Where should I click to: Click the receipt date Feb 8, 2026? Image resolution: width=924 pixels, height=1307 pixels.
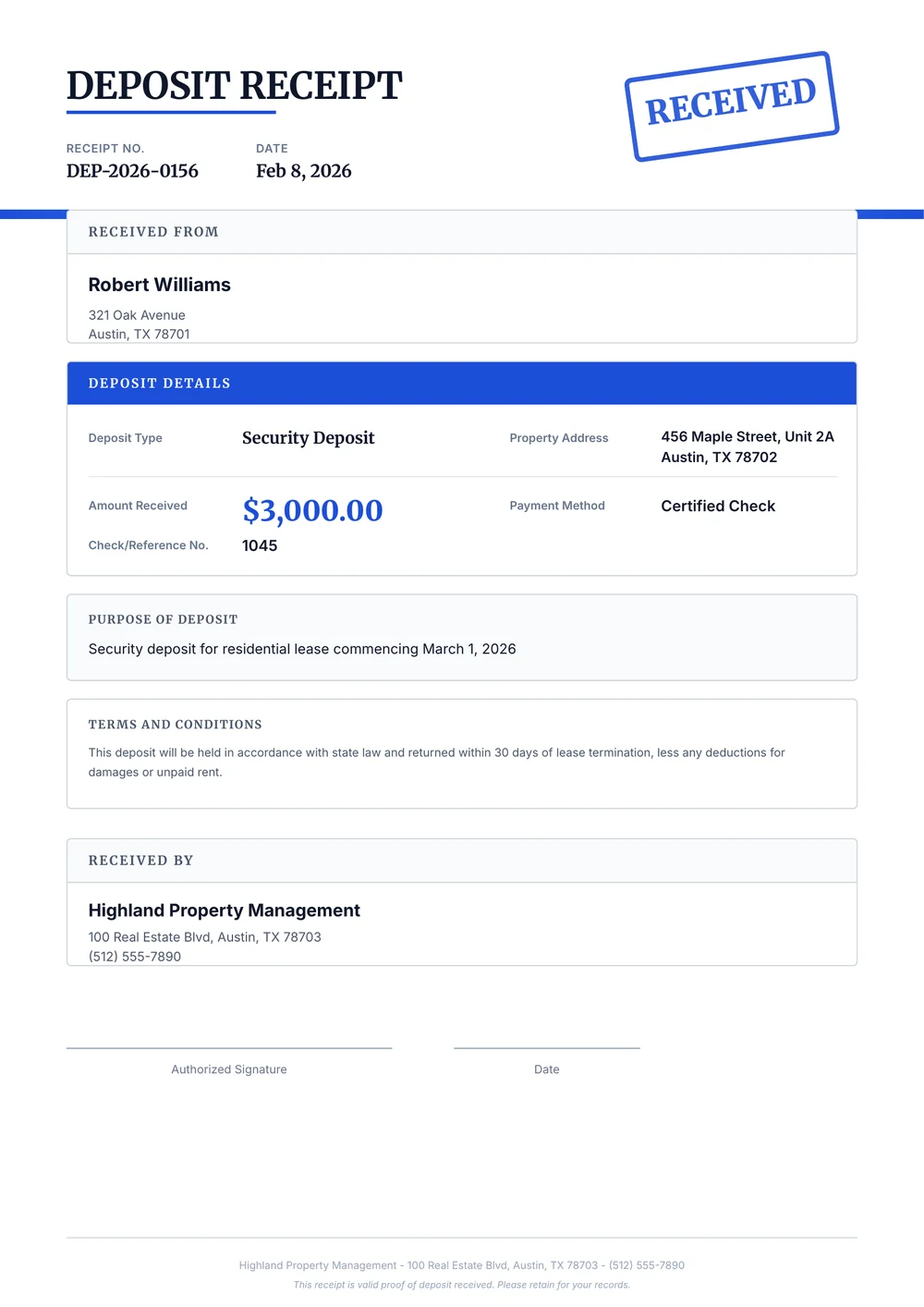point(303,171)
